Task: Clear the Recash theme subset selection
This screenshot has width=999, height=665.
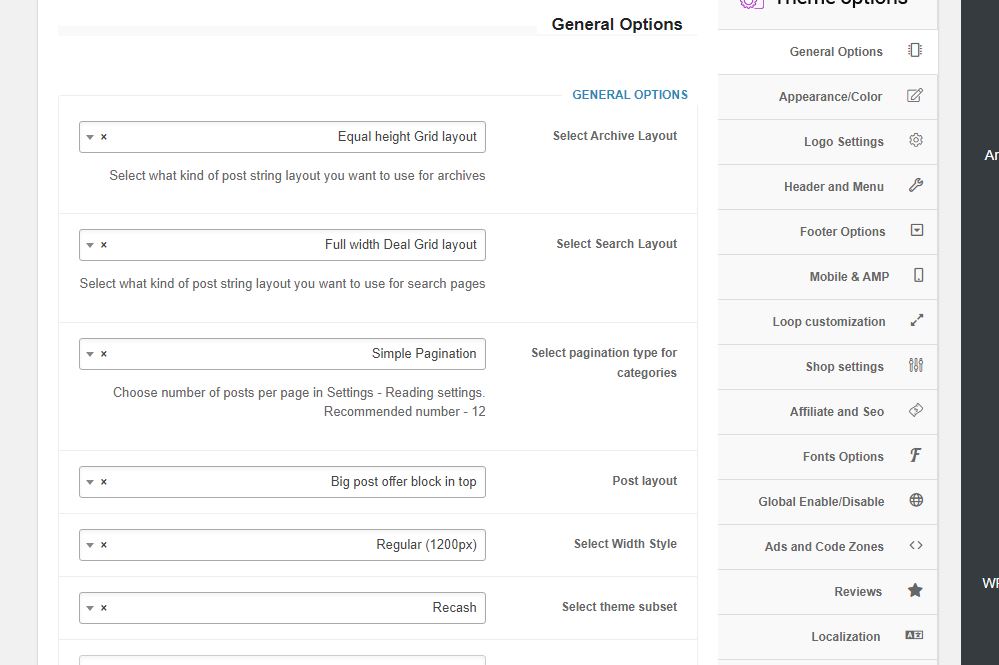Action: point(104,608)
